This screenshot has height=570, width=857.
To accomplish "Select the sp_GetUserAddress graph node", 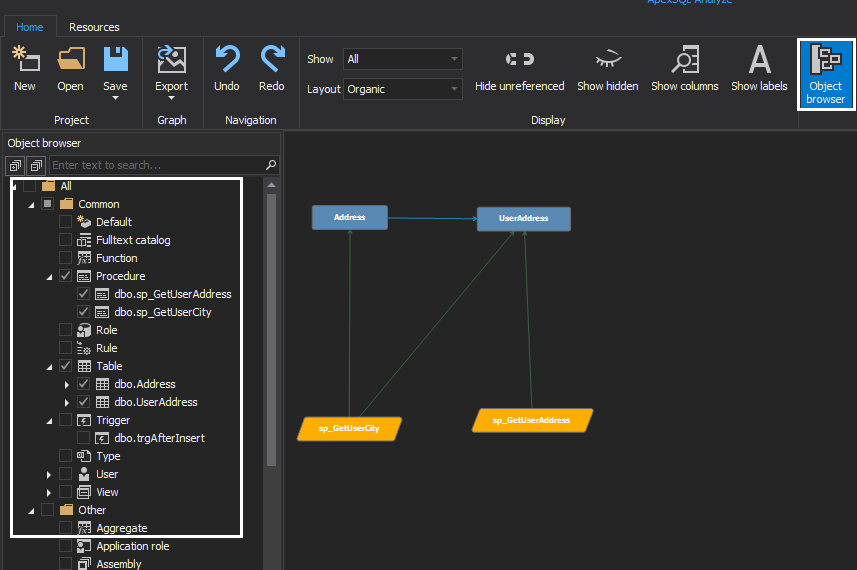I will 532,420.
